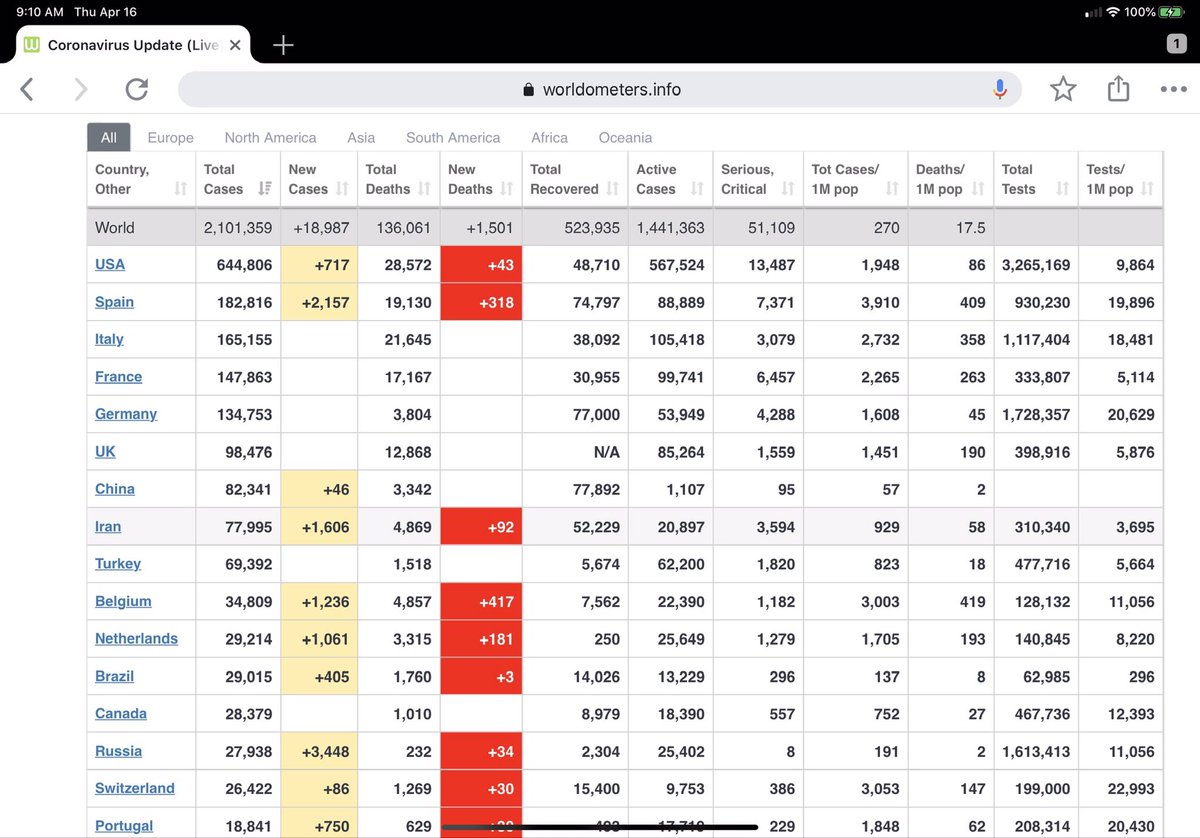Viewport: 1200px width, 838px height.
Task: Sort by Active Cases column
Action: [670, 179]
